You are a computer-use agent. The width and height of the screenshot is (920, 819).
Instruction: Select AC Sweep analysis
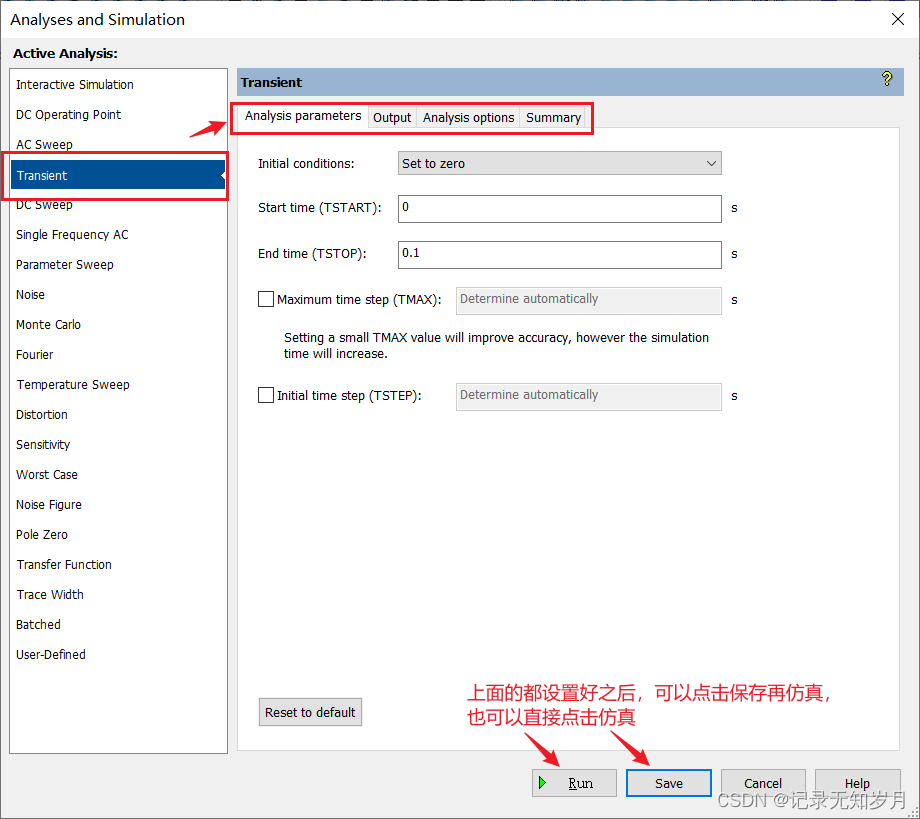point(118,144)
